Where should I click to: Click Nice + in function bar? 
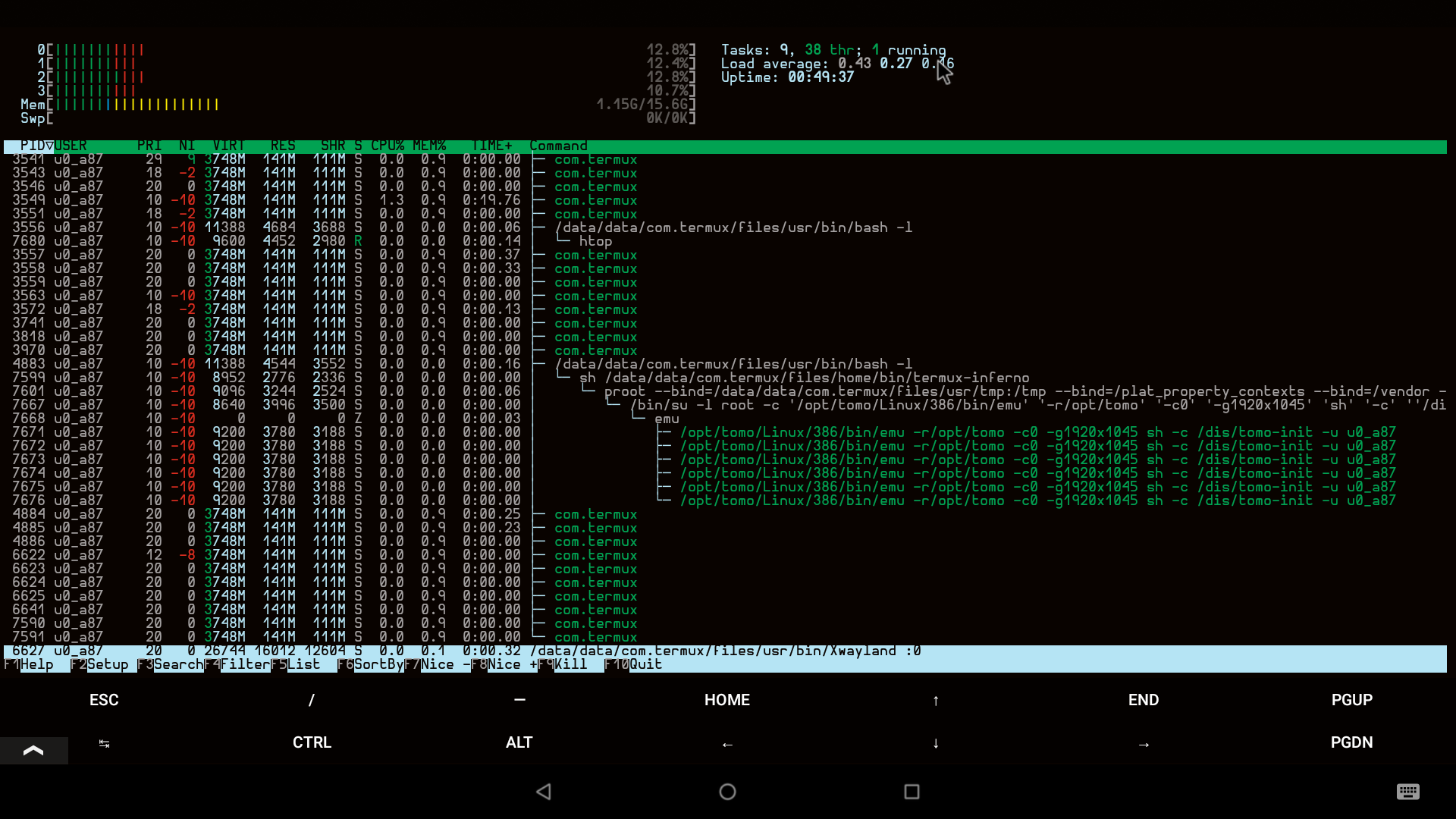504,664
